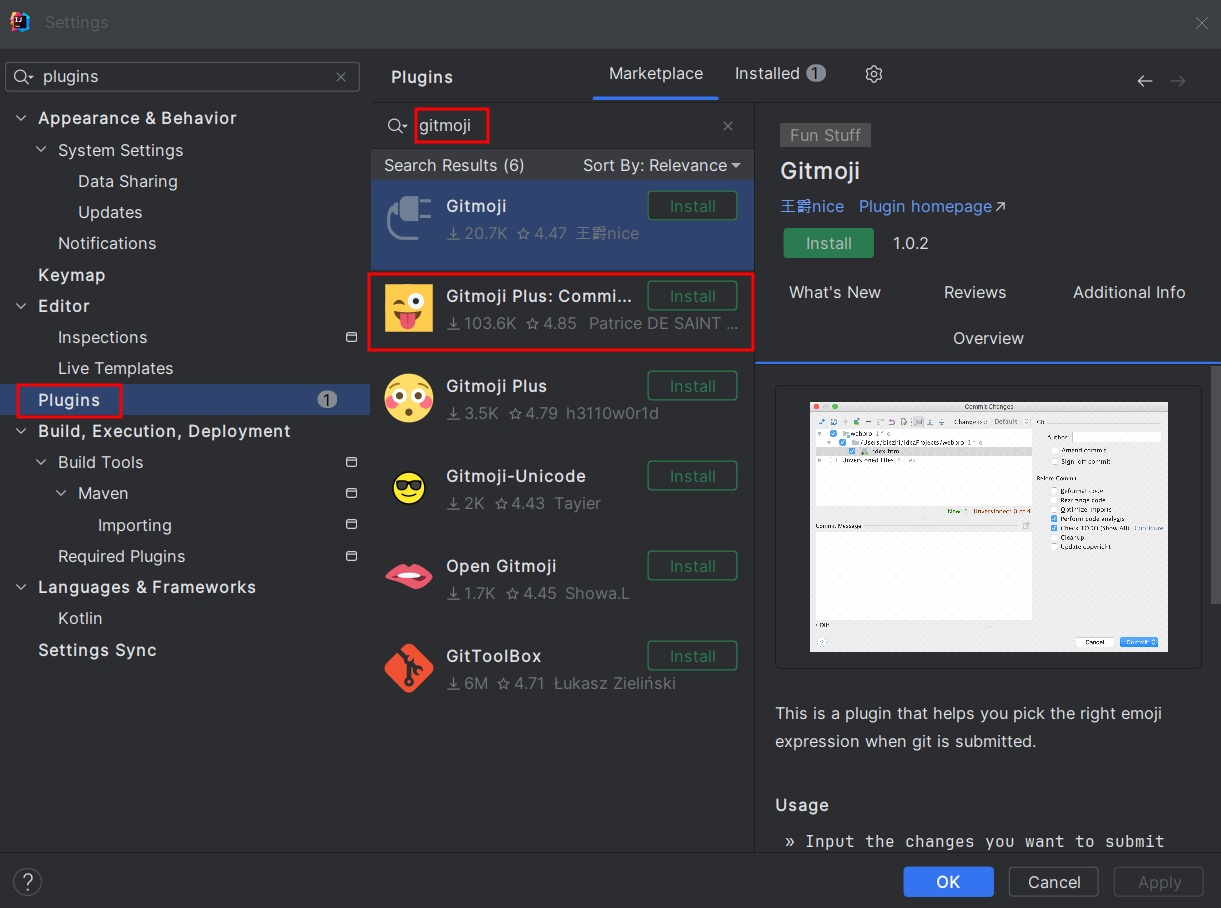Clear the gitmoji marketplace search text

pos(728,126)
